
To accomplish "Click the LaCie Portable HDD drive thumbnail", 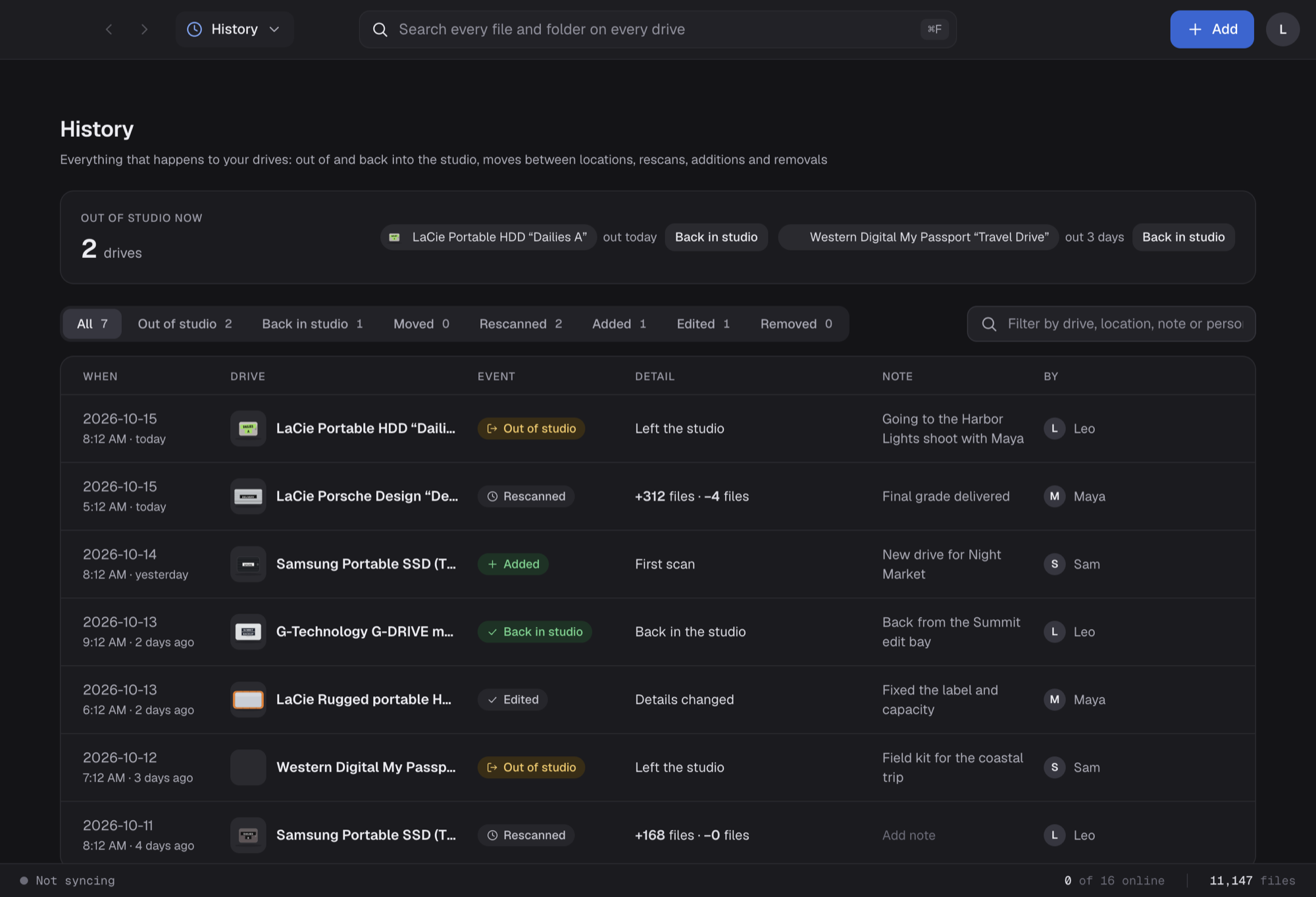I will tap(248, 428).
